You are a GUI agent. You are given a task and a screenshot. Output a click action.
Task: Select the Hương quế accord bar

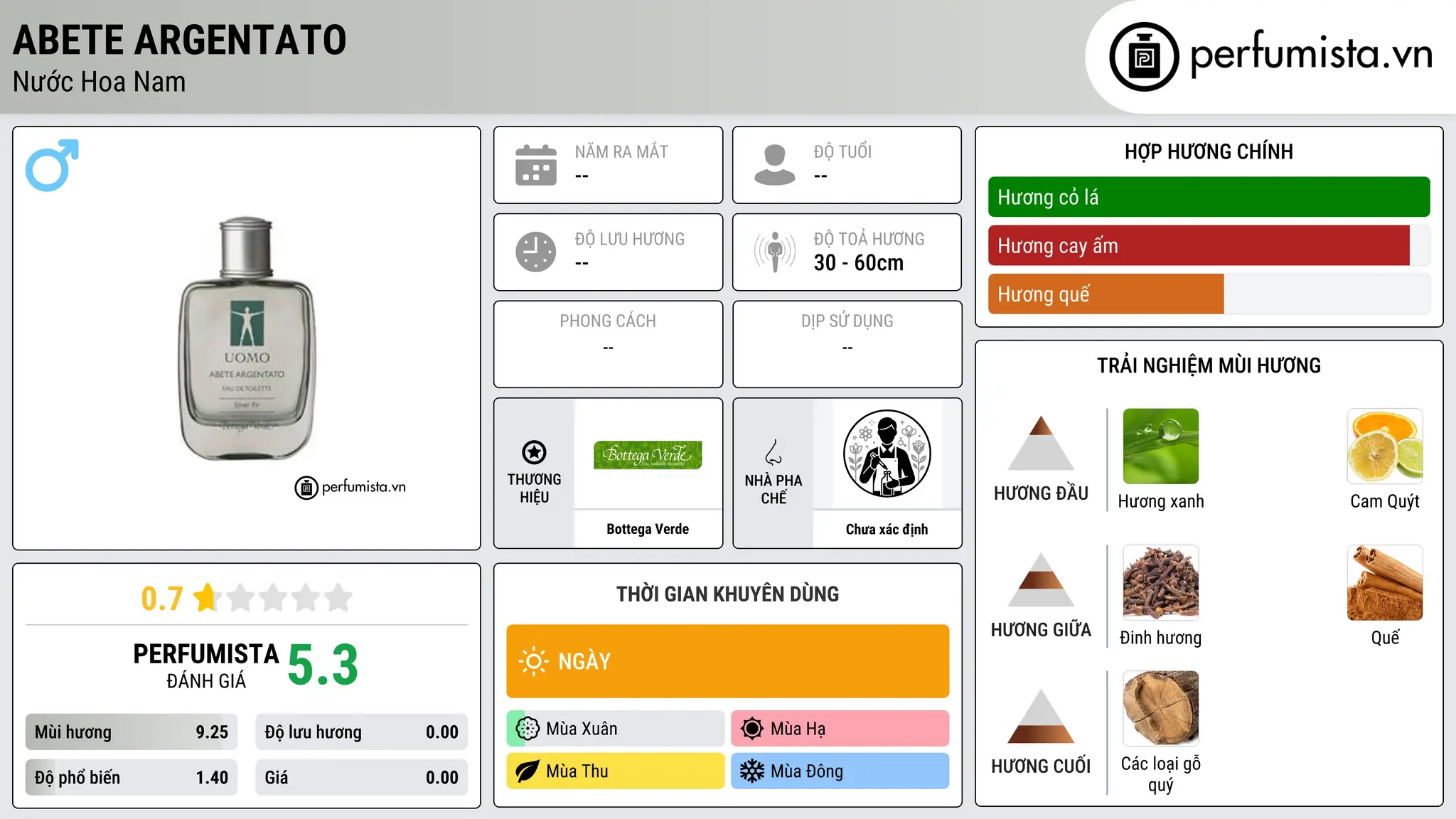[1209, 294]
